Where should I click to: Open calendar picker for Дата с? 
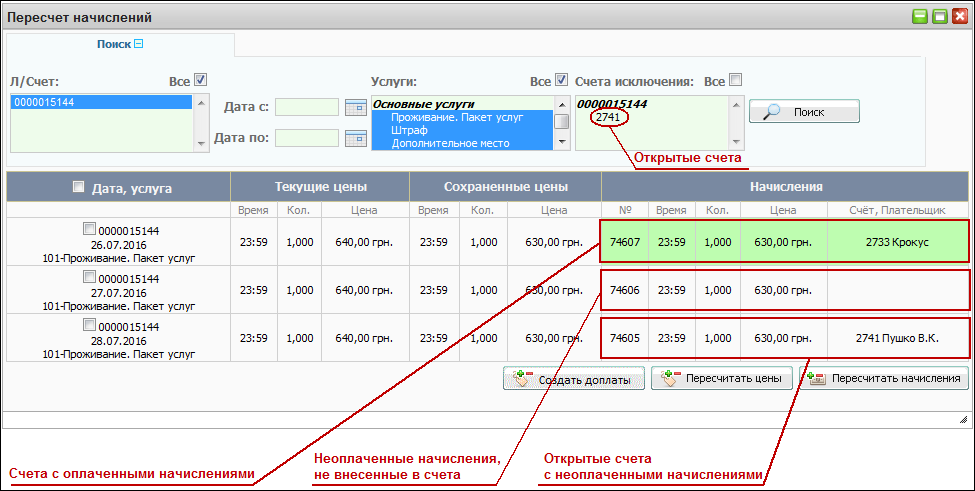click(x=355, y=107)
